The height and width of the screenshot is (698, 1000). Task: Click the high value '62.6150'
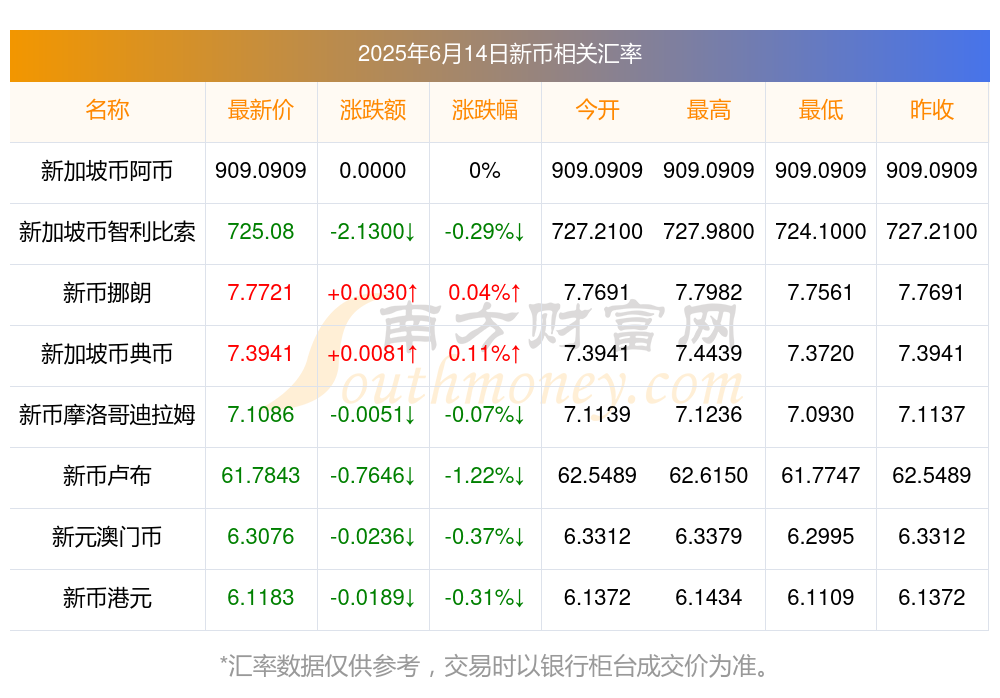click(x=709, y=475)
